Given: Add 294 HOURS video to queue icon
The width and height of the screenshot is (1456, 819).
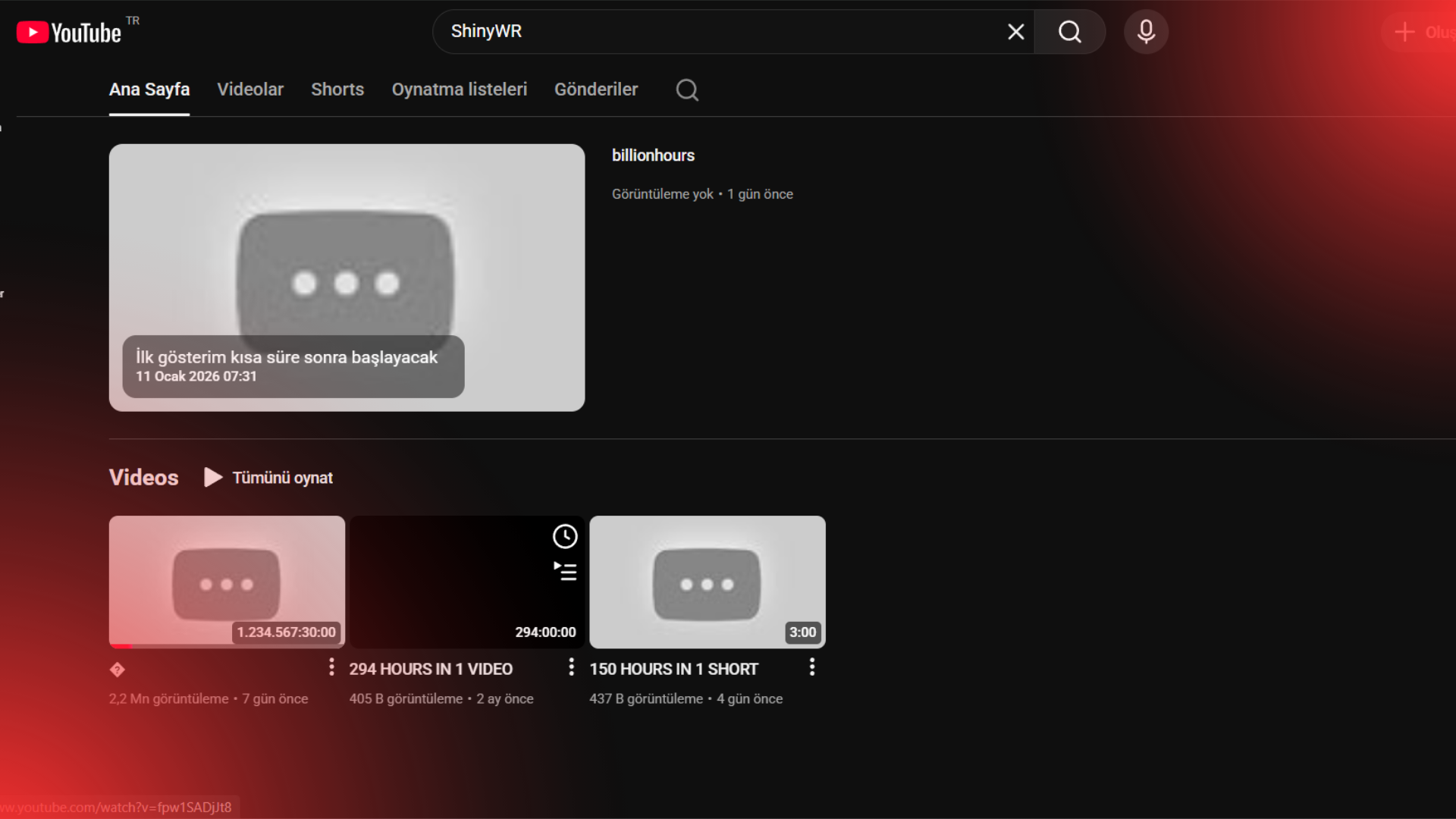Looking at the screenshot, I should (565, 572).
